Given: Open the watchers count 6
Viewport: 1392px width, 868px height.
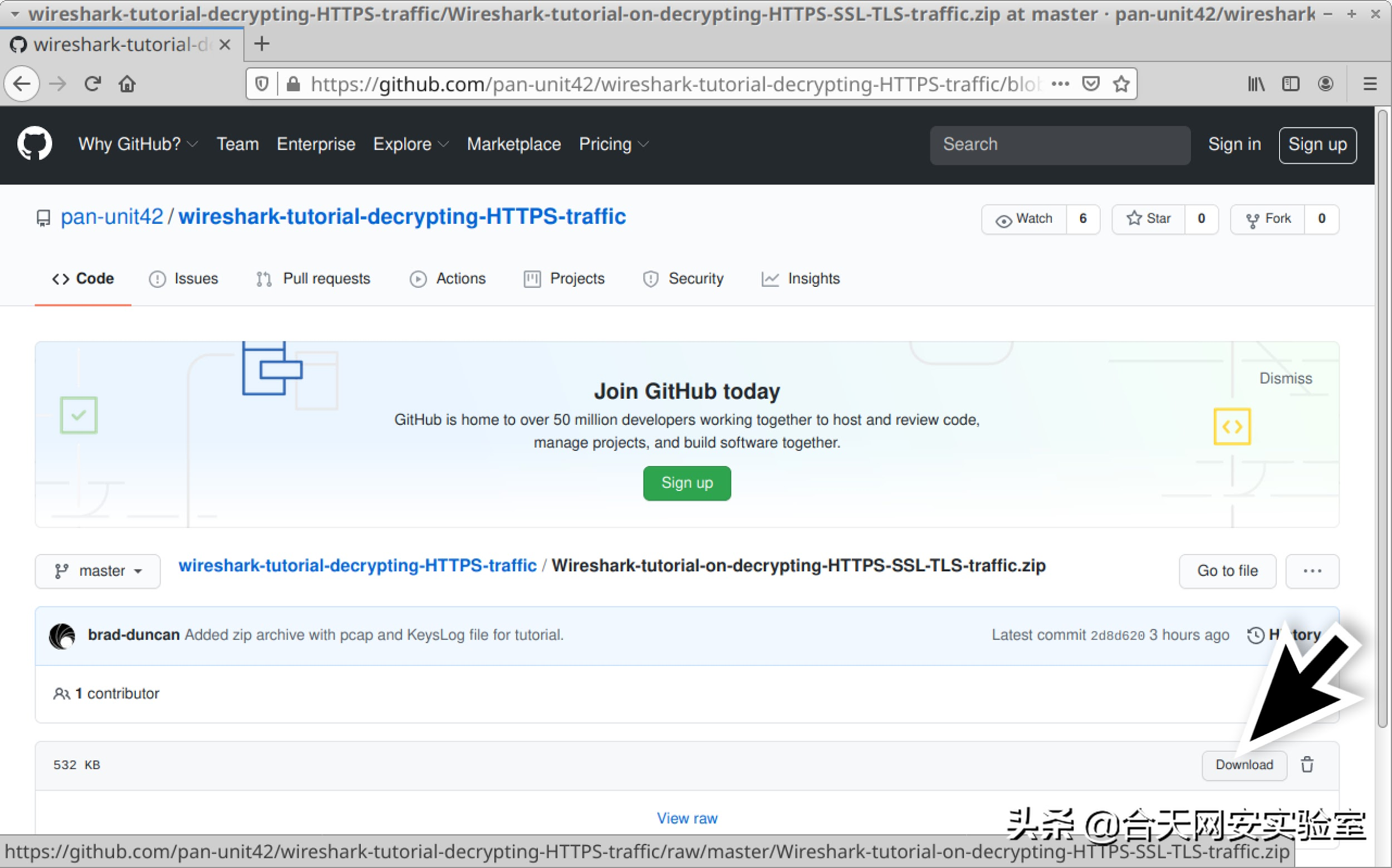Looking at the screenshot, I should pos(1083,219).
